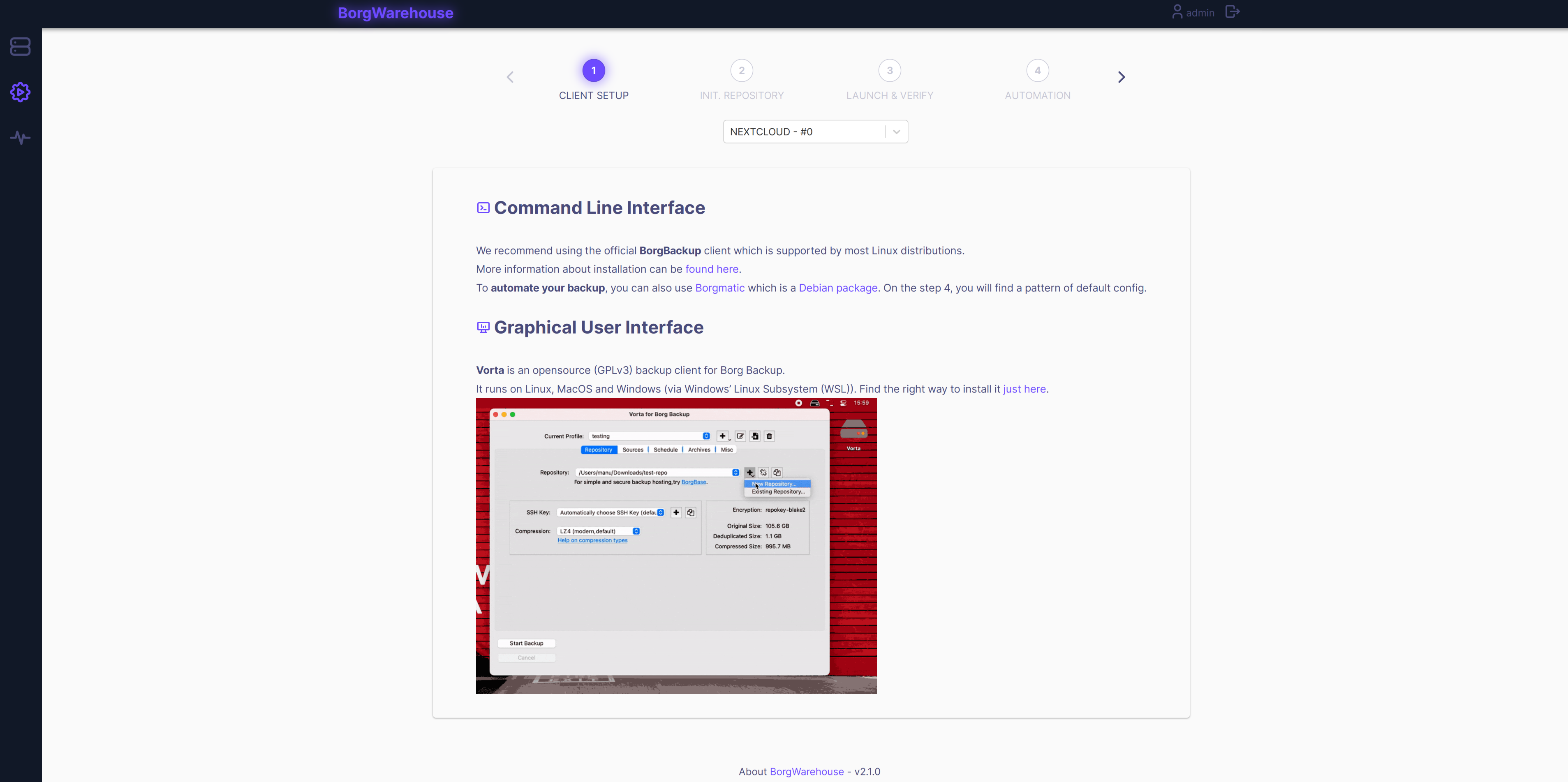
Task: Open the Borgmatic link
Action: click(x=719, y=288)
